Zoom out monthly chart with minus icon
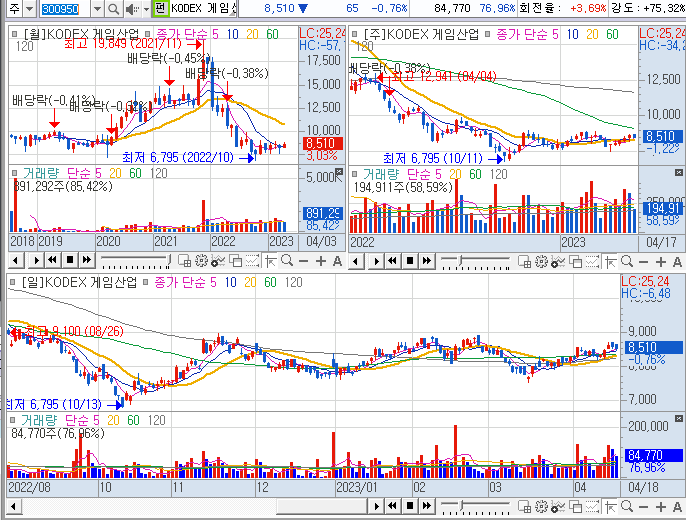Screen dimensions: 686x520 click(x=303, y=262)
